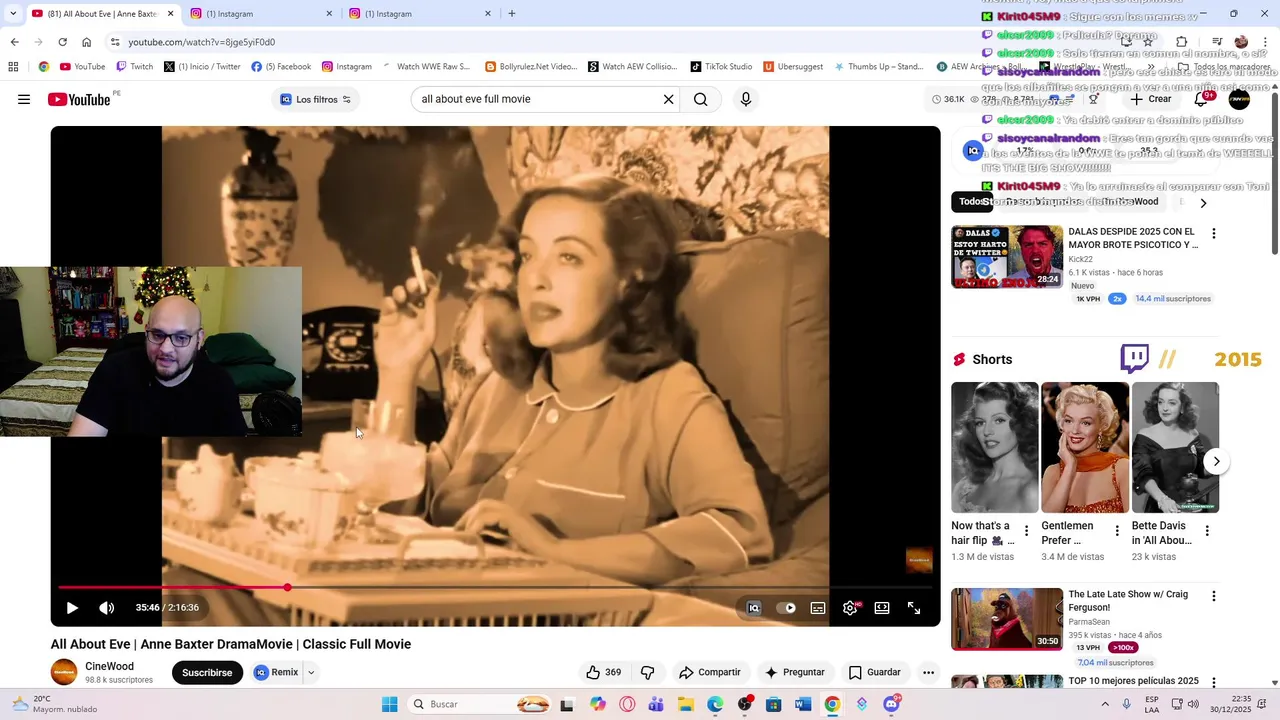Grab the red progress scrubber handle
The image size is (1280, 720).
point(287,587)
